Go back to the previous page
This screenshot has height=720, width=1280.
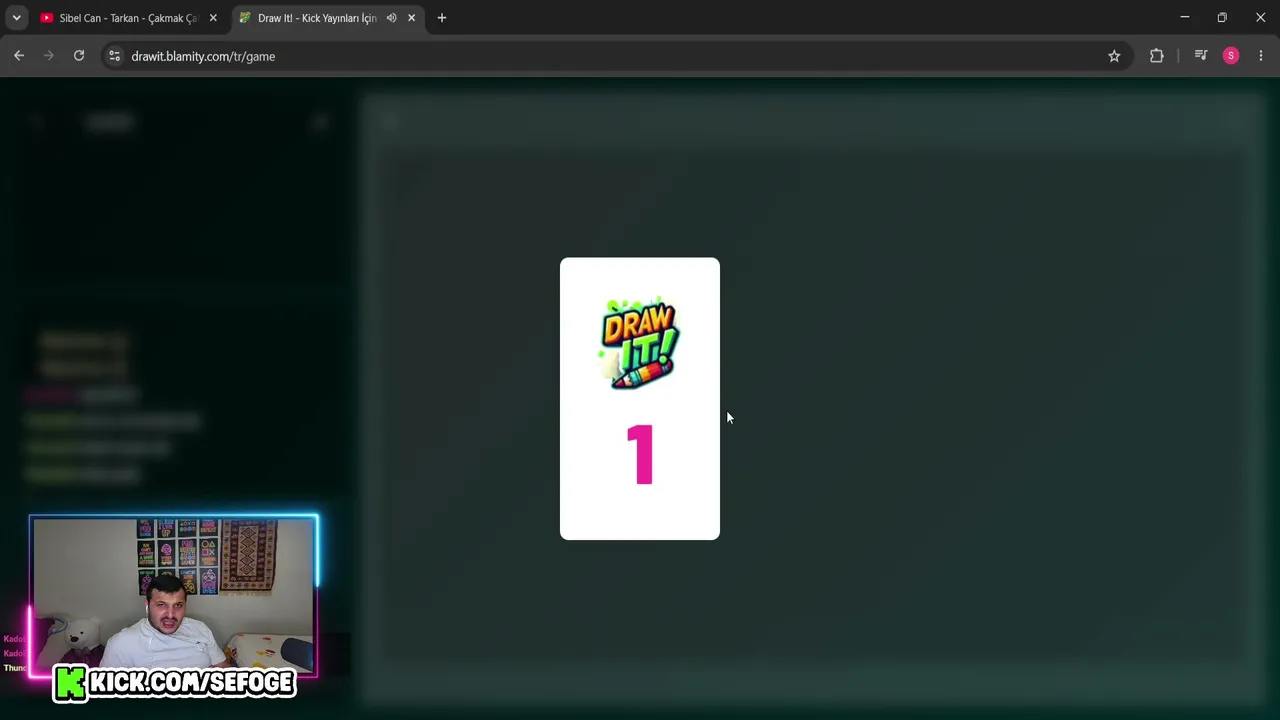pos(19,56)
